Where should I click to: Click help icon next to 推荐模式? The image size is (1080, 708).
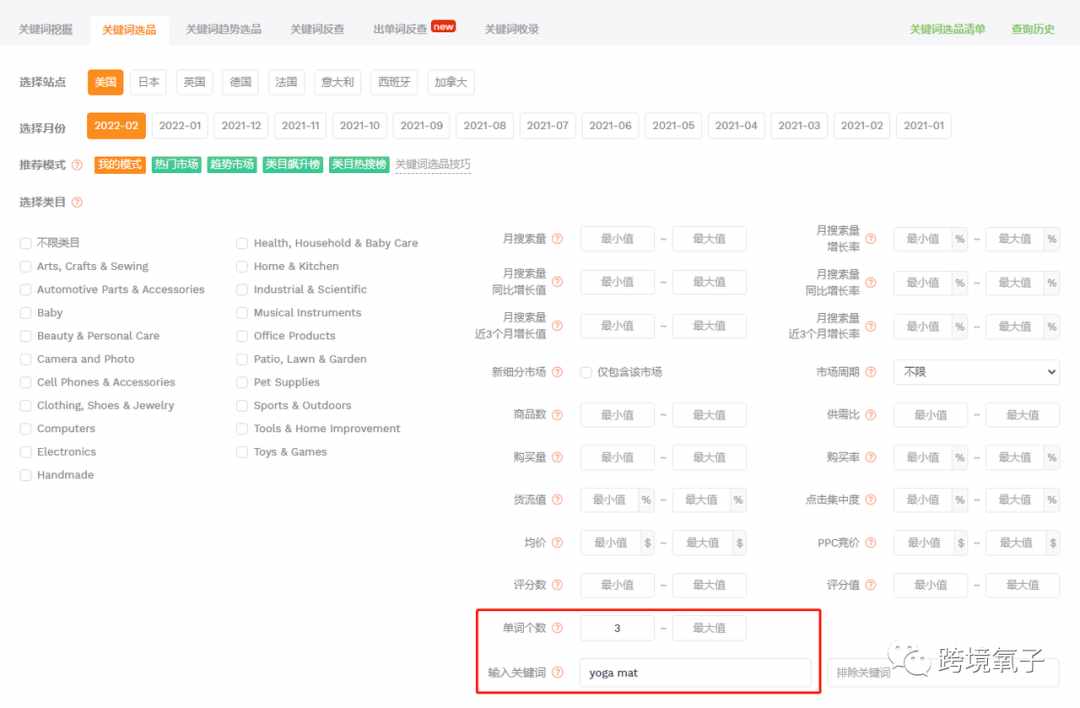[x=77, y=165]
